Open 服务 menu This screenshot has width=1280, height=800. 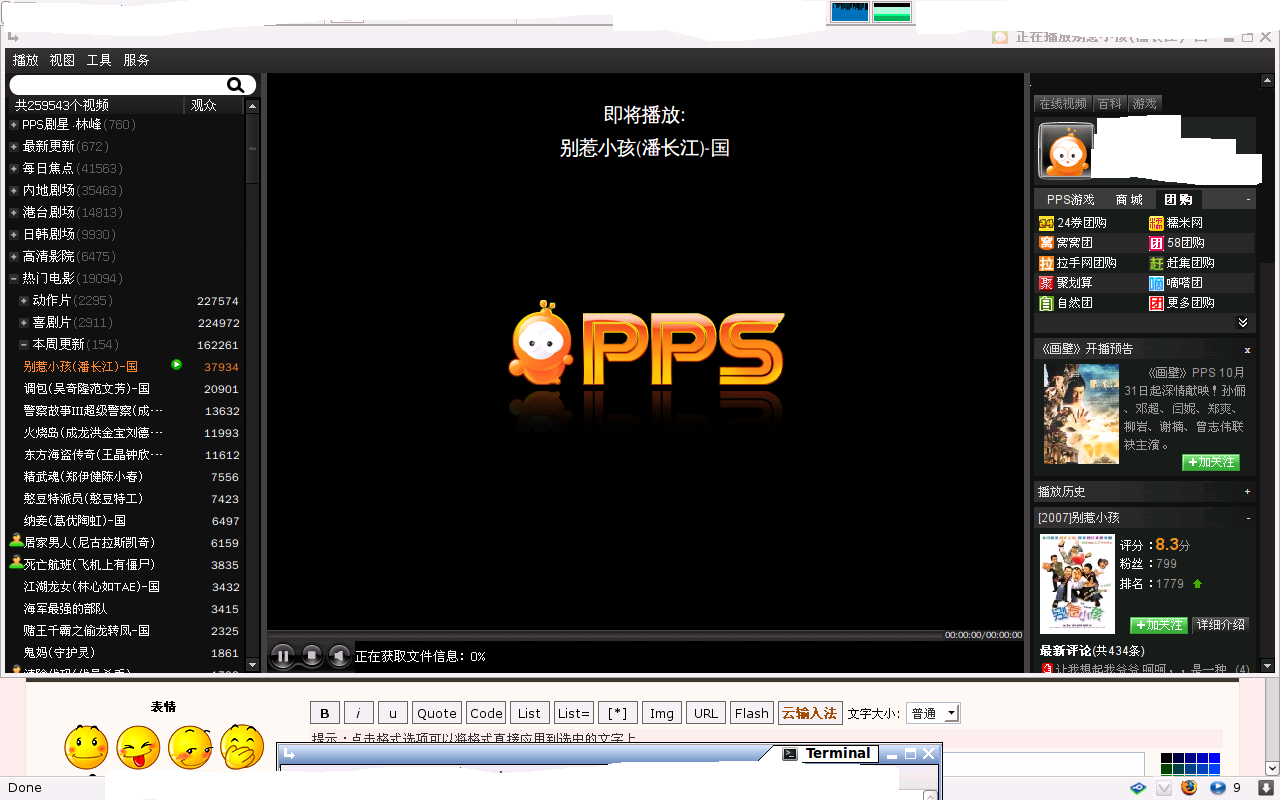point(137,60)
